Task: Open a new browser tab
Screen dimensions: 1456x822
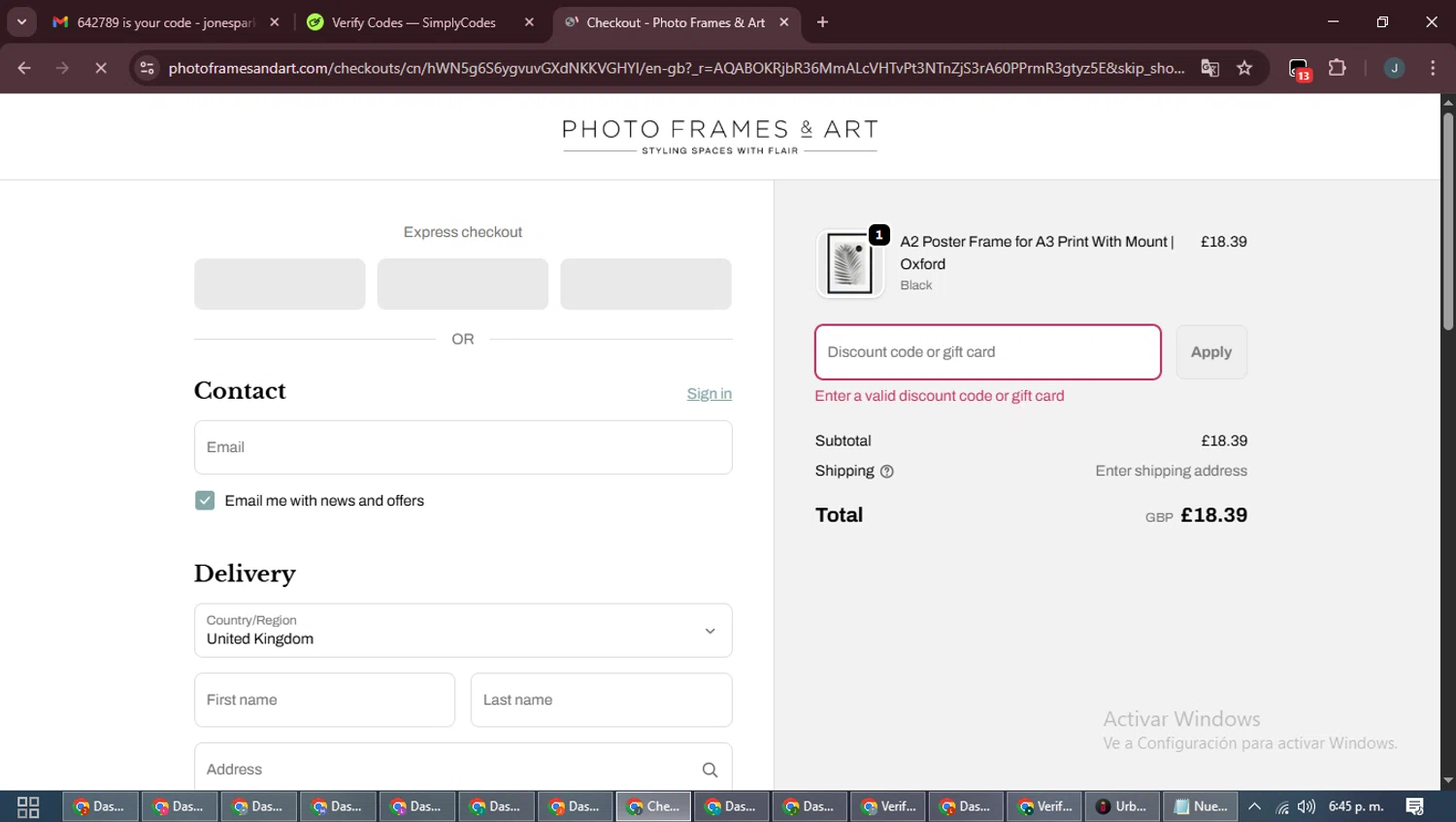Action: coord(823,22)
